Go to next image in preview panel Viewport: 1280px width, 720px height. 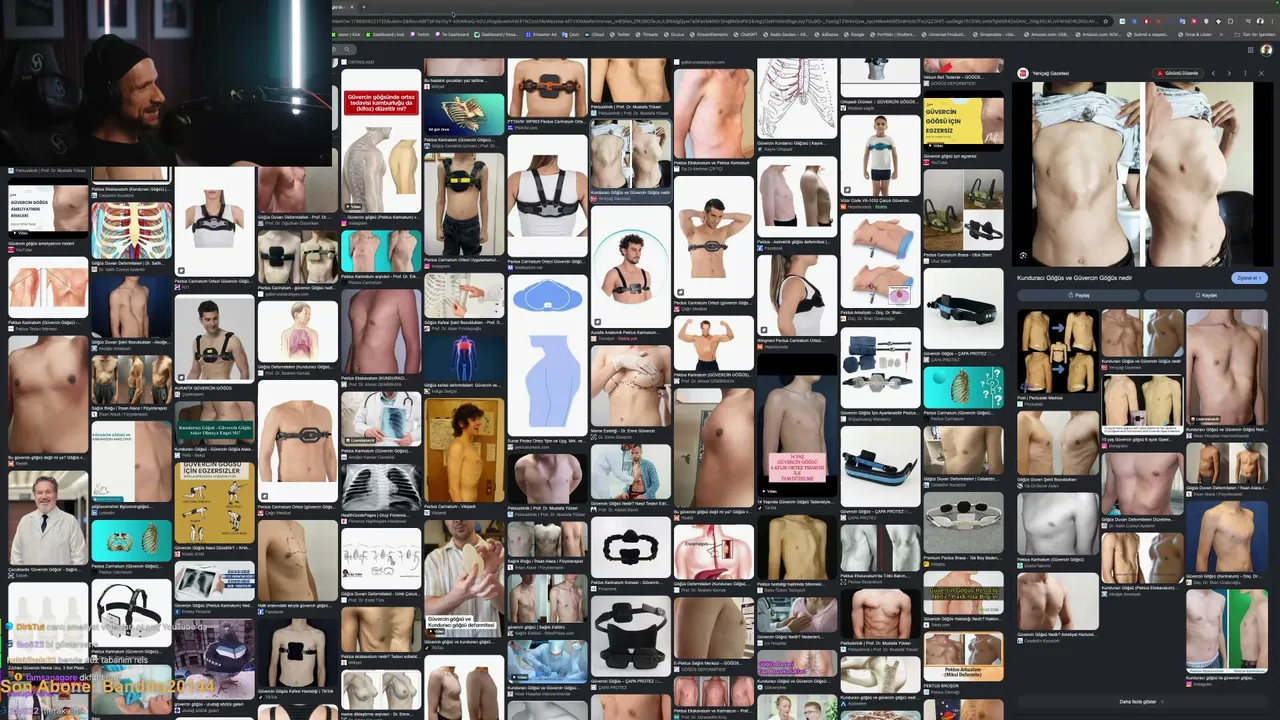[1229, 73]
